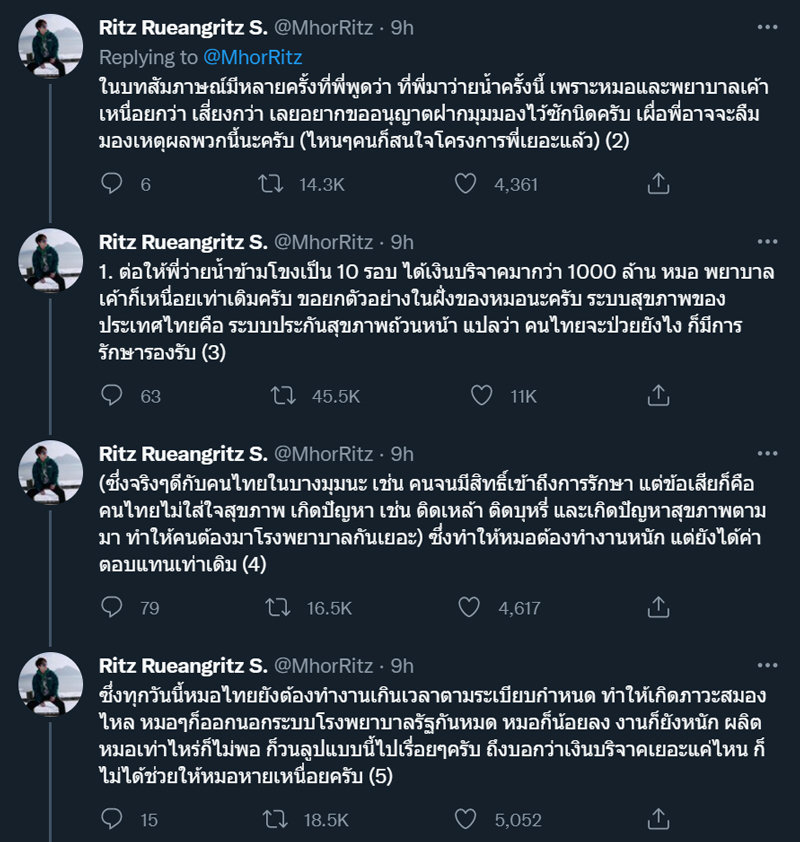Share the tweet ending with (2)
The image size is (800, 842).
(x=658, y=184)
